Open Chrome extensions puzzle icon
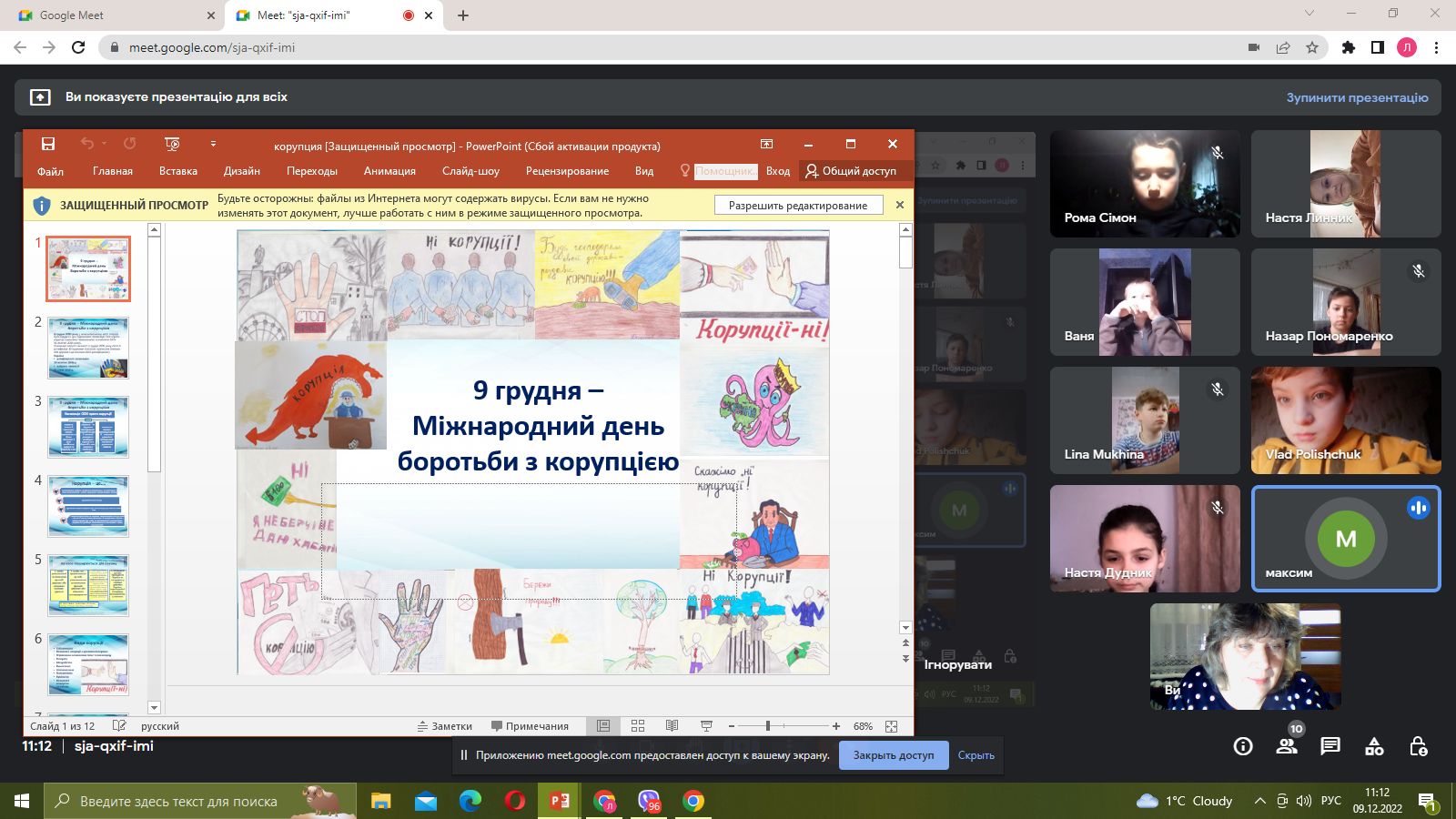 1349,47
